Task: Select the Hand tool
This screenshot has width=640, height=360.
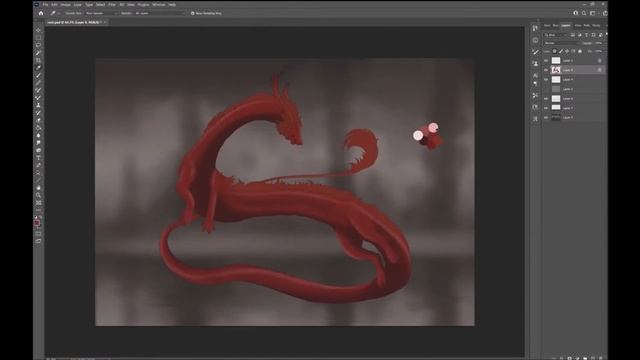Action: [x=39, y=188]
